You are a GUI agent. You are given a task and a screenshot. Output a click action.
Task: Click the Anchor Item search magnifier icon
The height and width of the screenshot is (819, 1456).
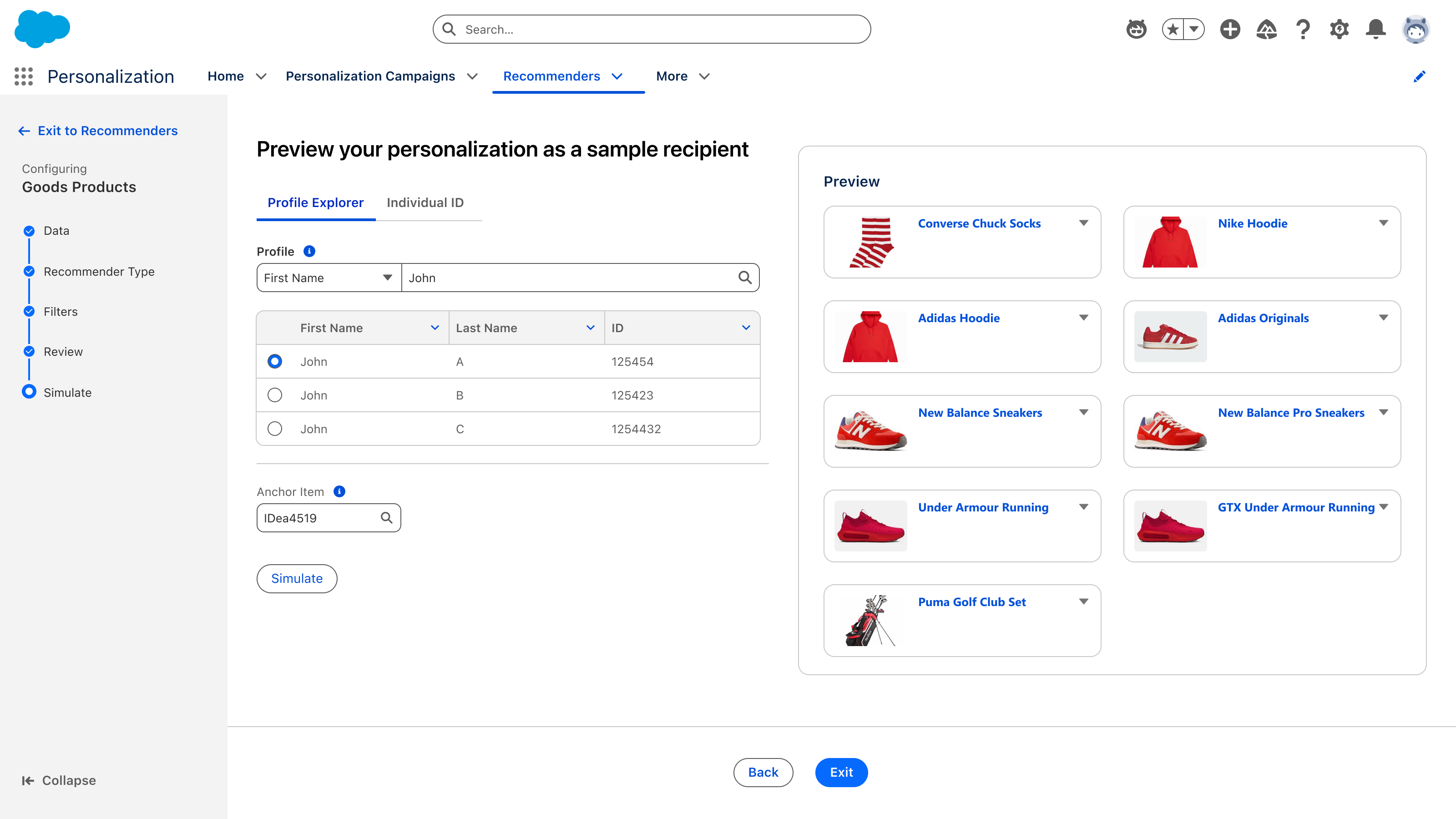point(387,518)
